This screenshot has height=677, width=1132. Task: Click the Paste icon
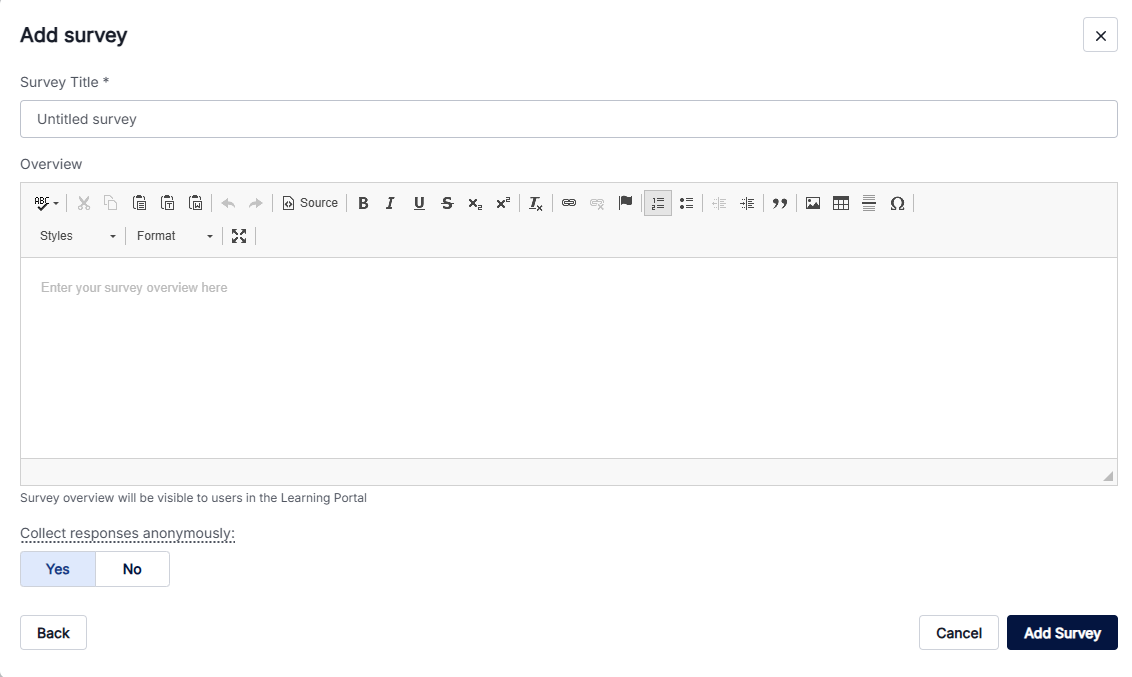pos(139,204)
